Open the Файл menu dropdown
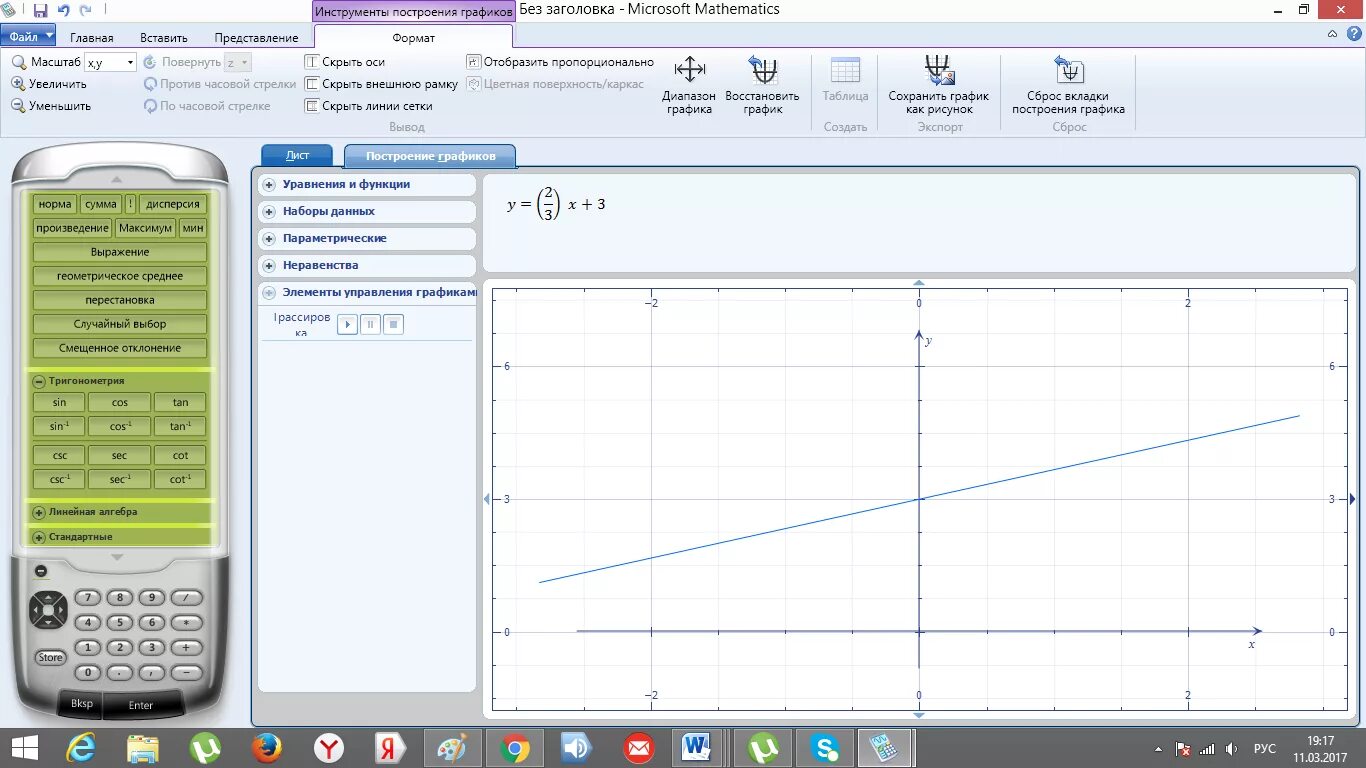Screen dimensions: 1366x768 pyautogui.click(x=27, y=37)
